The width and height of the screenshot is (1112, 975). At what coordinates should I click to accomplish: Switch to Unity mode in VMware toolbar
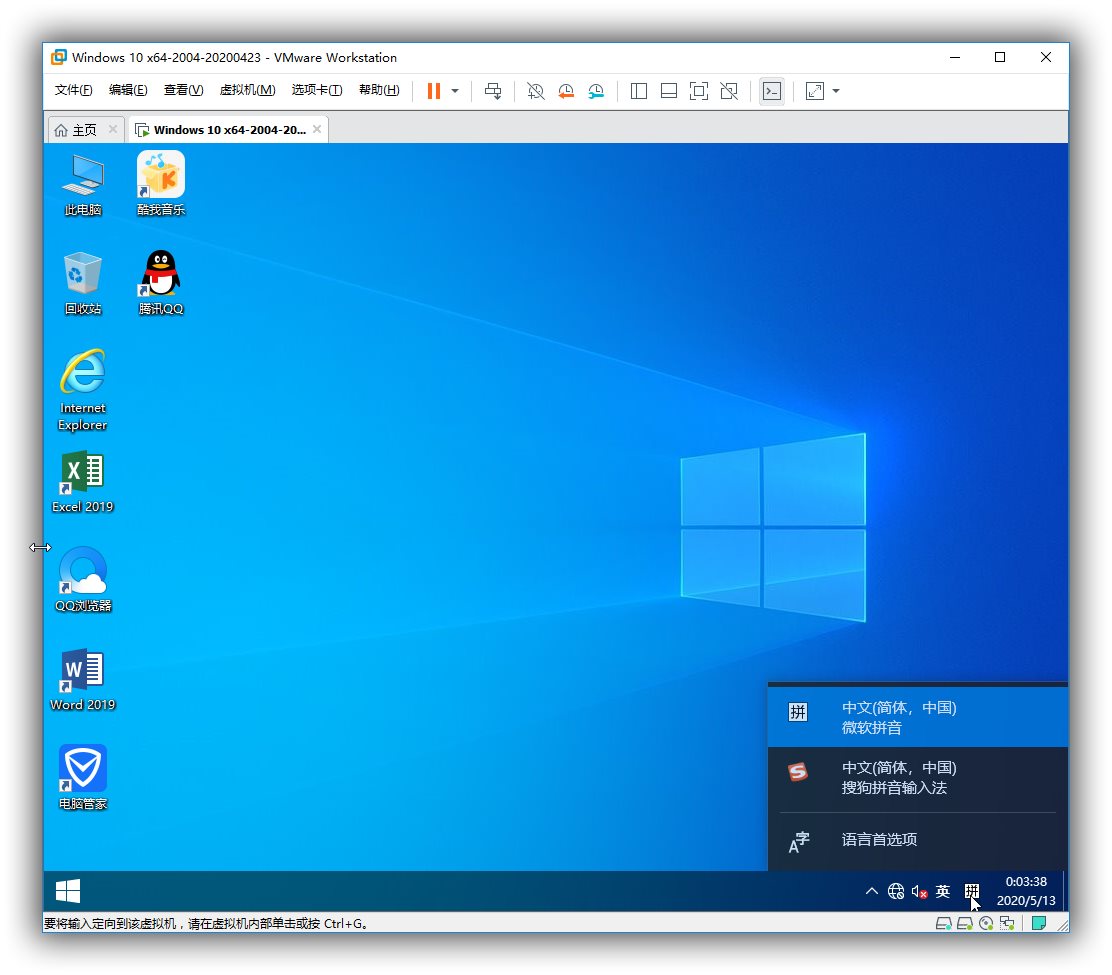[729, 91]
